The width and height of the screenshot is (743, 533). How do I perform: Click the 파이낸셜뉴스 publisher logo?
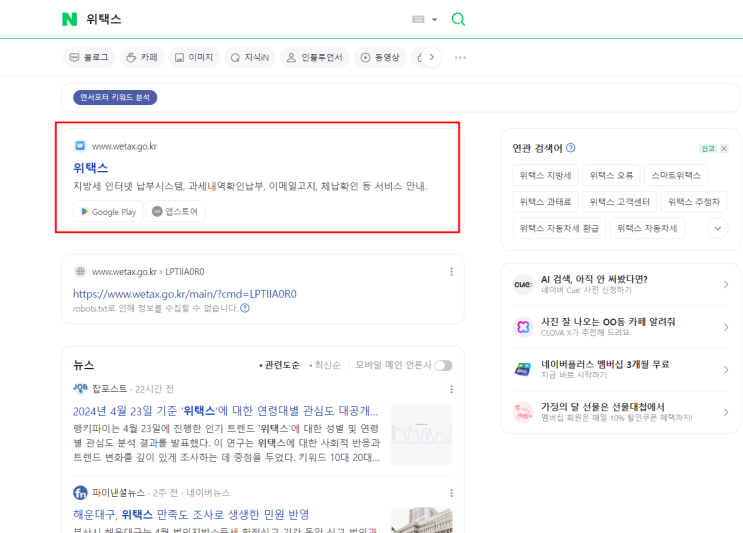80,493
